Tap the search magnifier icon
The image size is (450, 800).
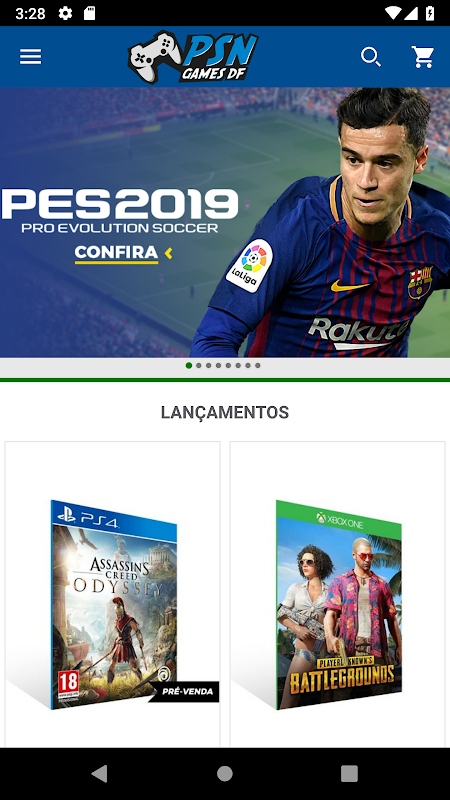(371, 57)
